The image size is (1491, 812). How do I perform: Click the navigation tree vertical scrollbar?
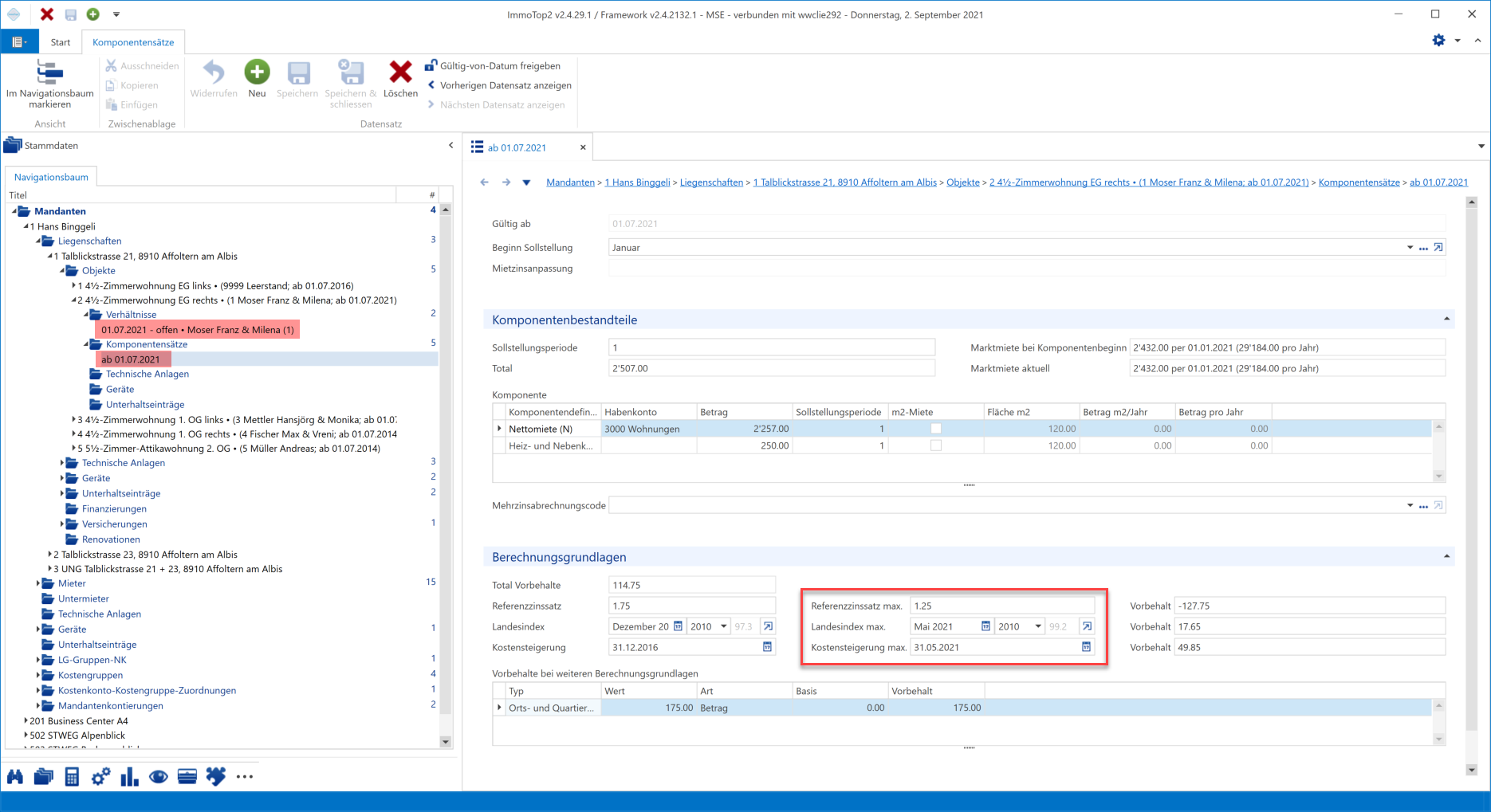[x=446, y=476]
